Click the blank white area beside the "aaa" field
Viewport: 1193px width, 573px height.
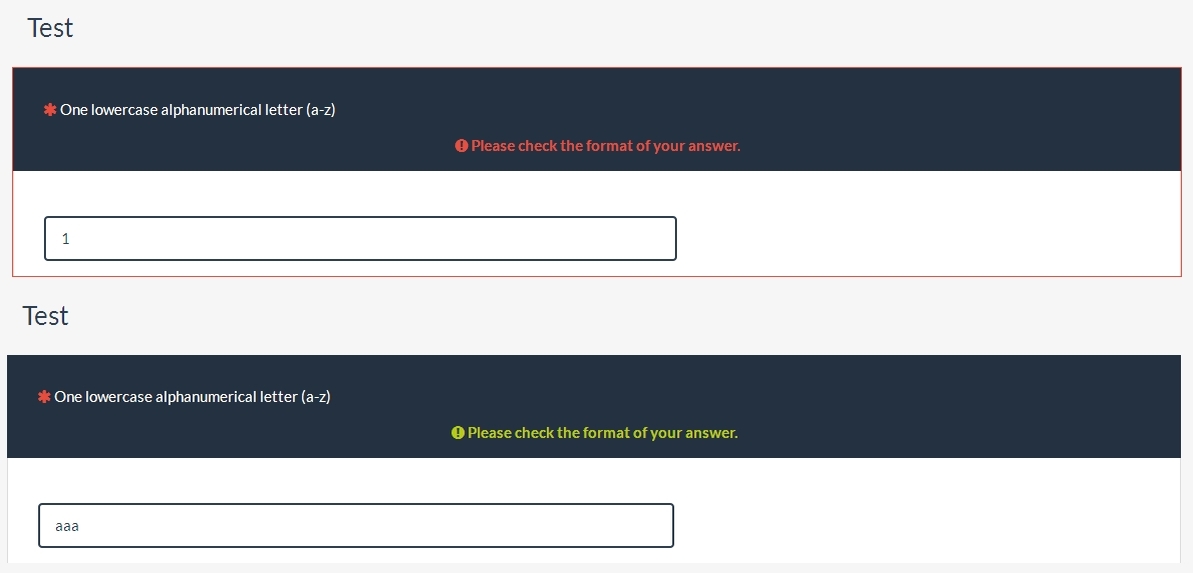coord(920,525)
